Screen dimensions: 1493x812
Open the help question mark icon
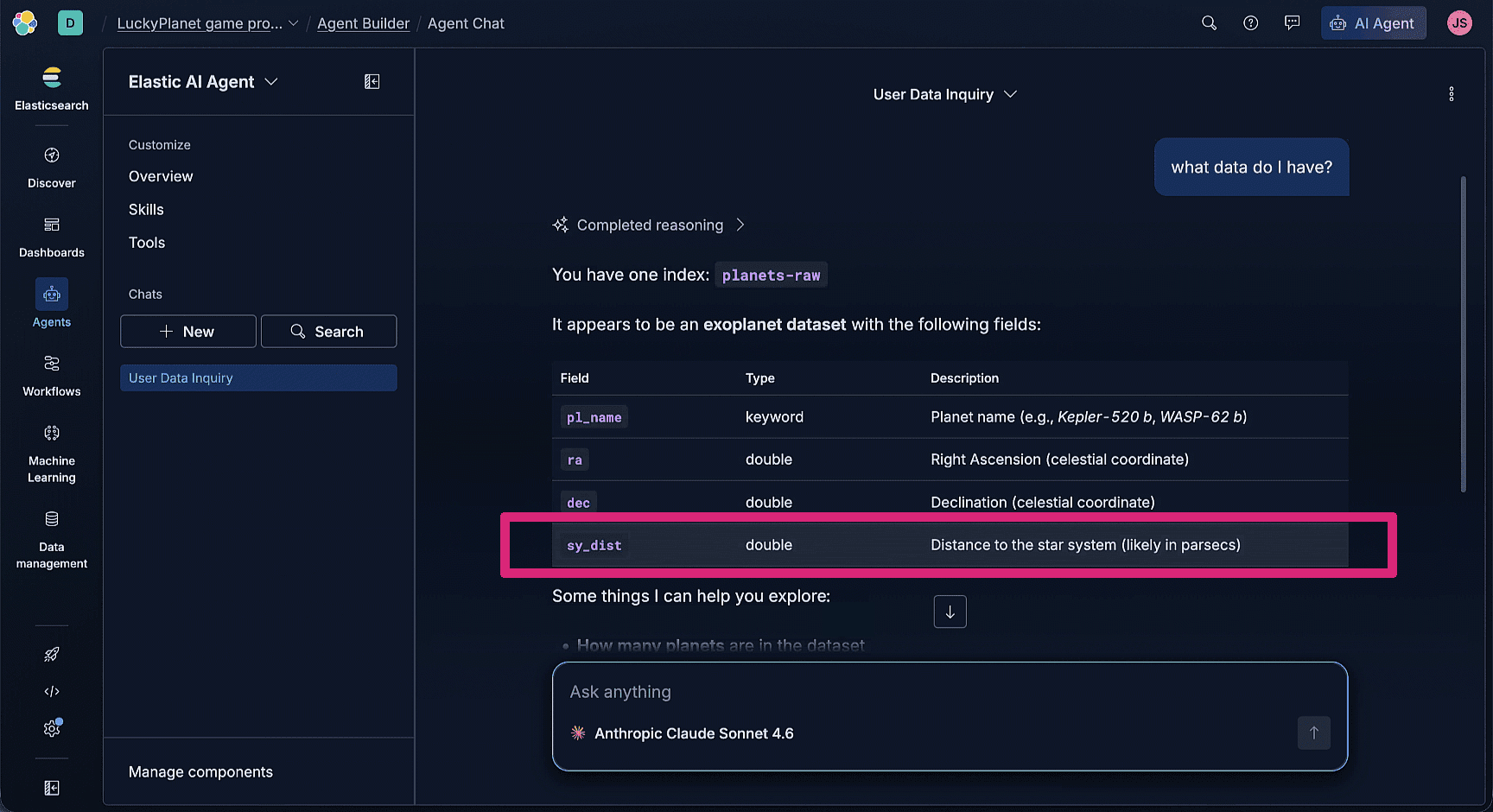tap(1250, 23)
